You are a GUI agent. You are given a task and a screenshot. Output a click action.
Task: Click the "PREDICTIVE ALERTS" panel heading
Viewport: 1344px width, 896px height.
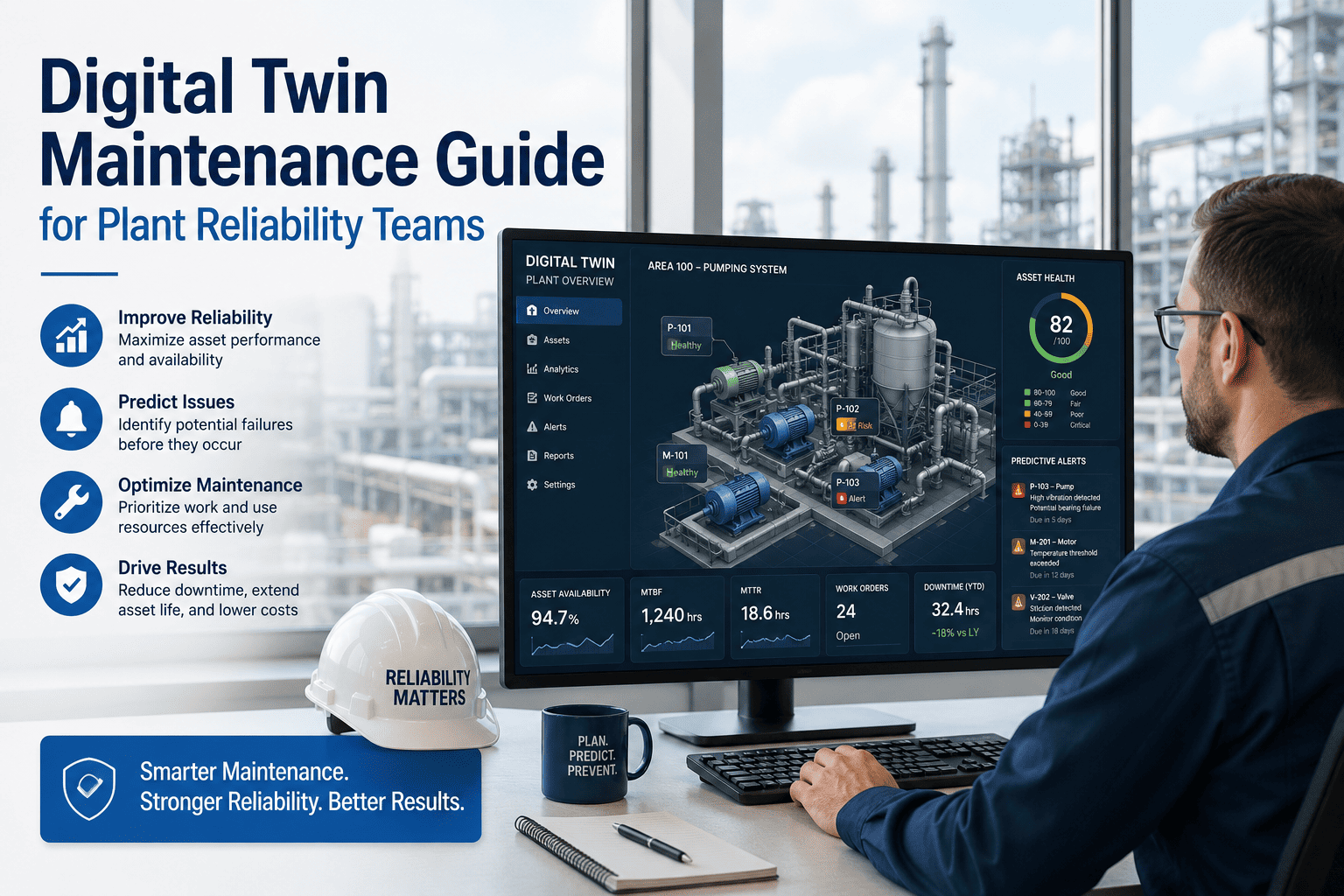1048,461
